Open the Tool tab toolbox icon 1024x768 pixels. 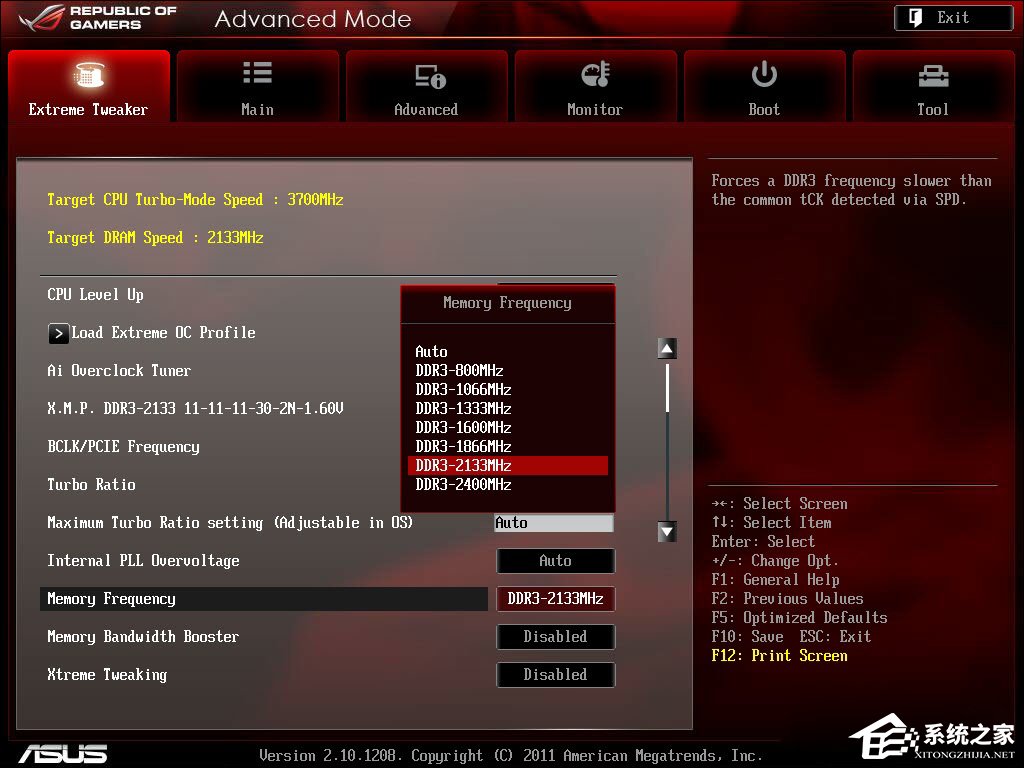[x=932, y=75]
